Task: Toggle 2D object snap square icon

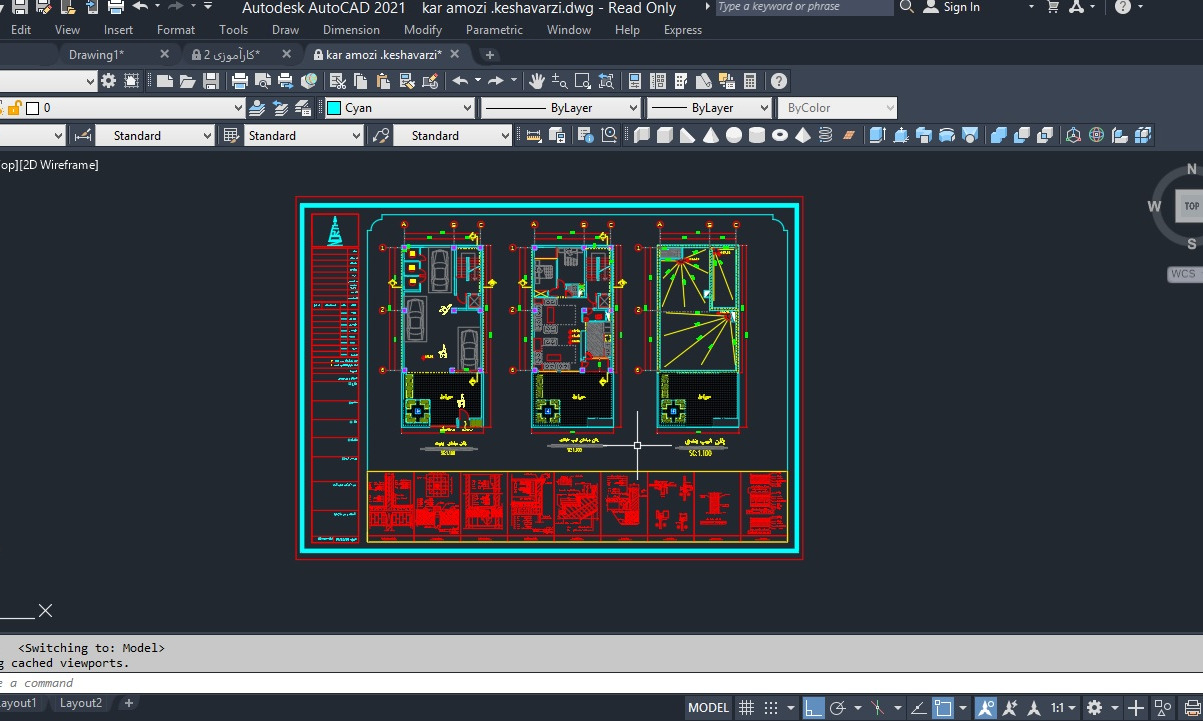Action: point(944,708)
